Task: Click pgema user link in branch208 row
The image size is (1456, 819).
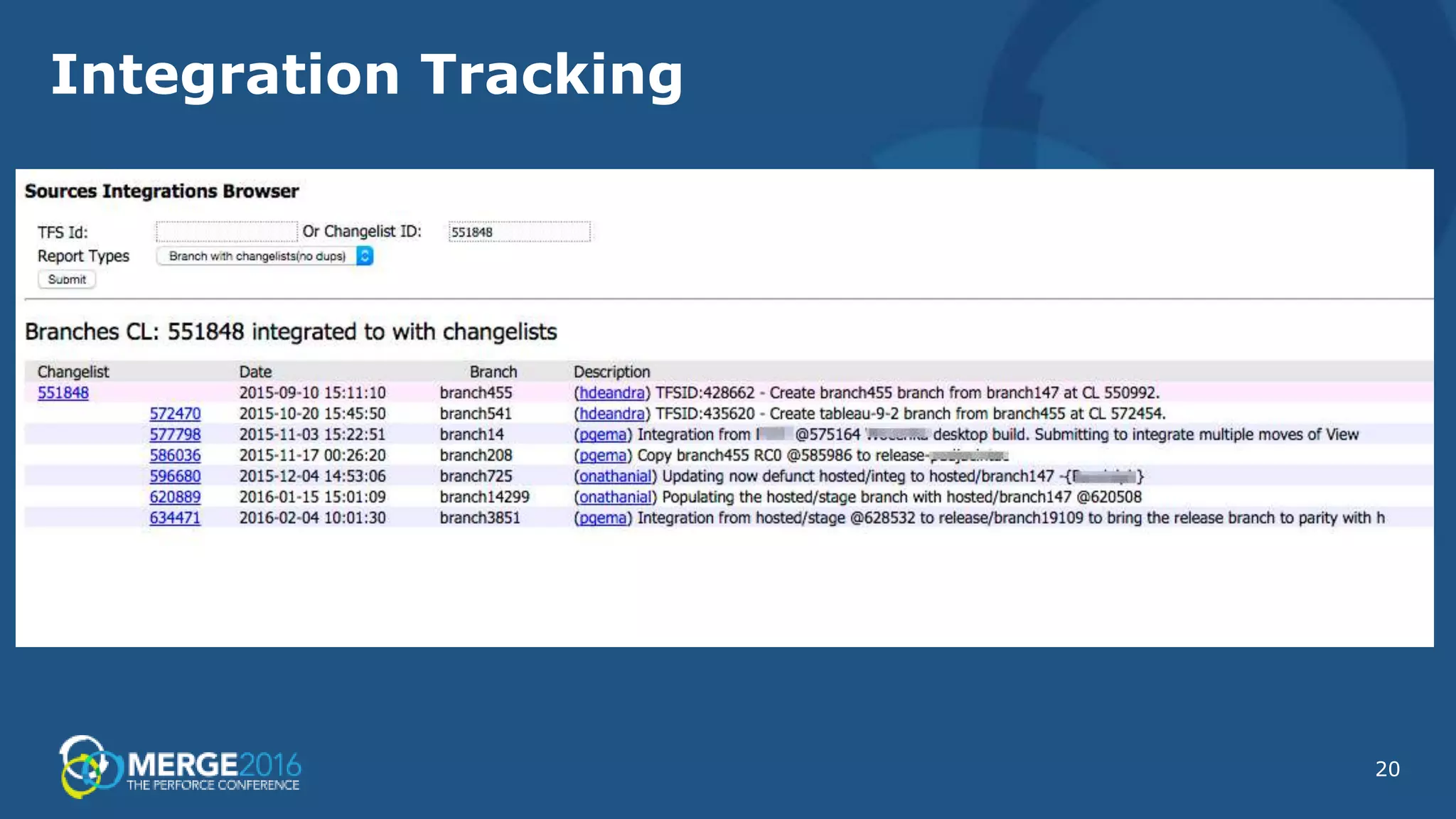Action: 603,455
